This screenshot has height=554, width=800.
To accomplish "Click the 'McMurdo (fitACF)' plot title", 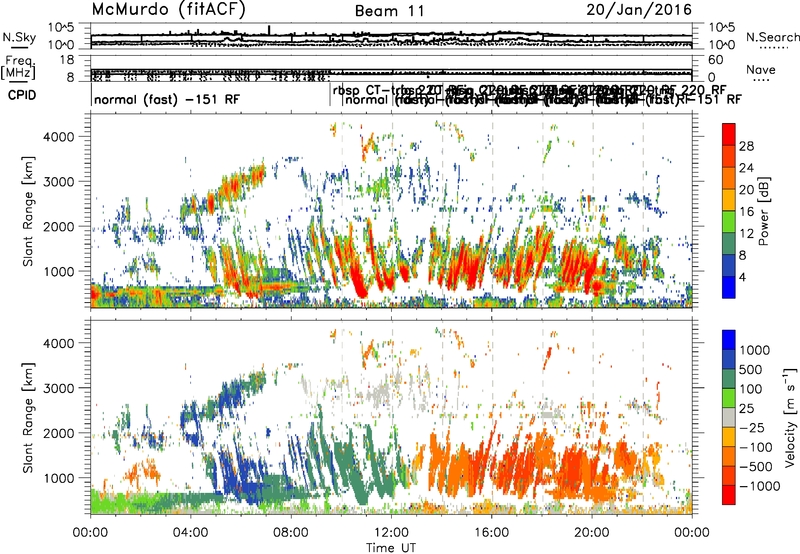I will (x=168, y=10).
